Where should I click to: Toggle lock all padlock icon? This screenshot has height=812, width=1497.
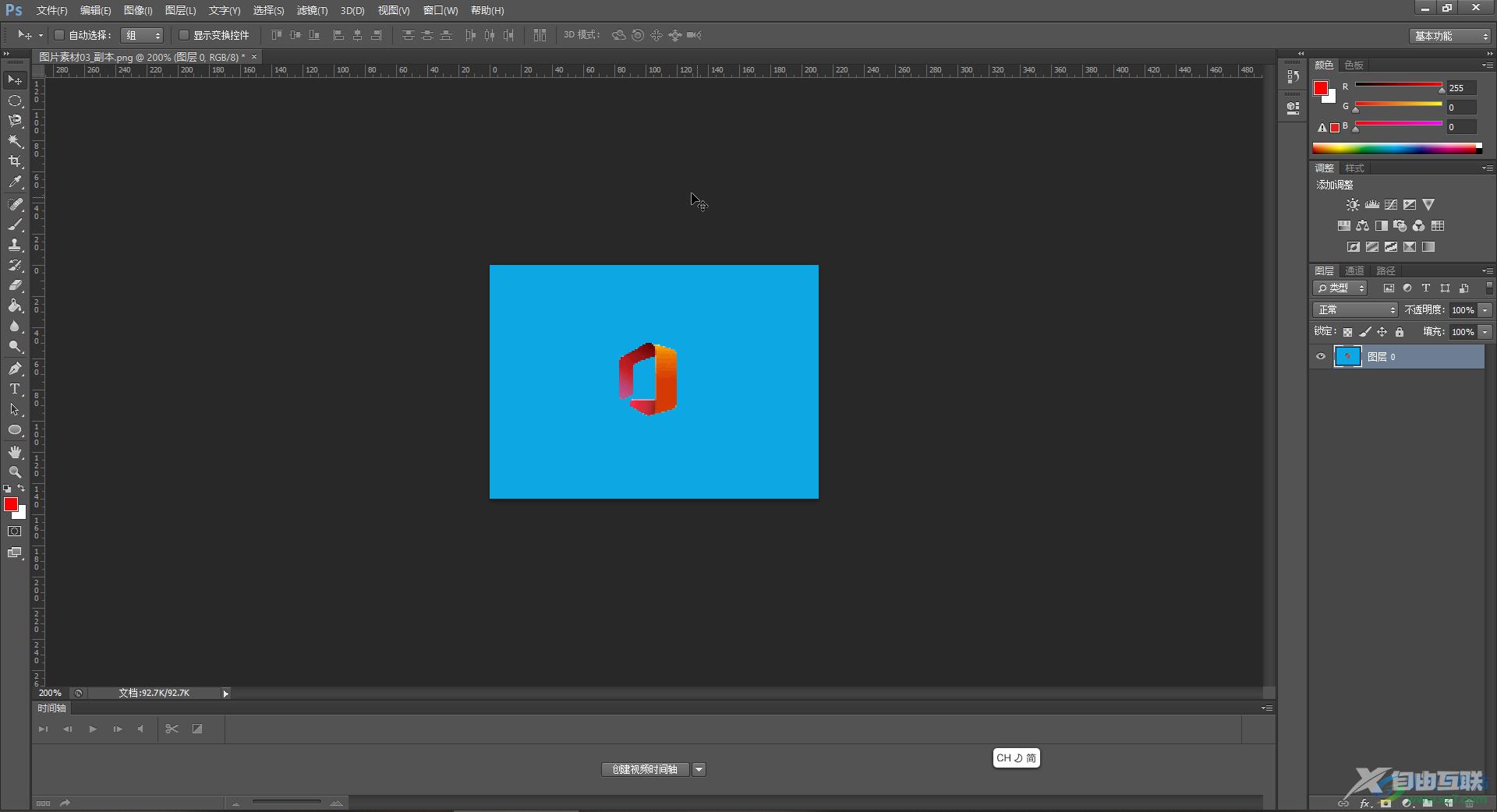pos(1400,332)
